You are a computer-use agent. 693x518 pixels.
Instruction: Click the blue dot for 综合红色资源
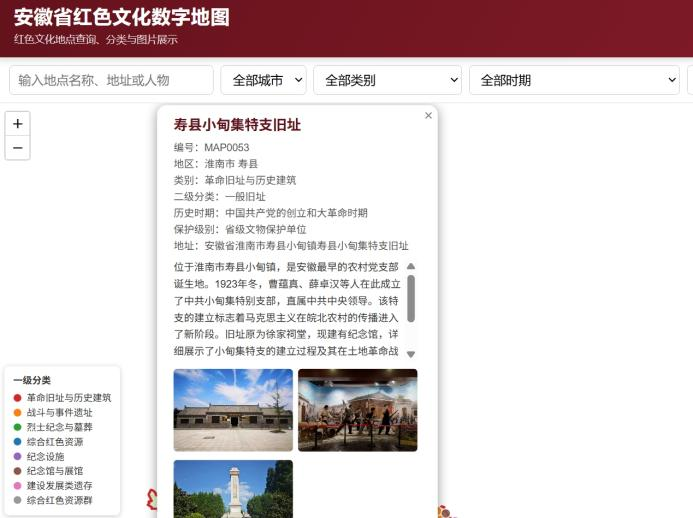(18, 442)
